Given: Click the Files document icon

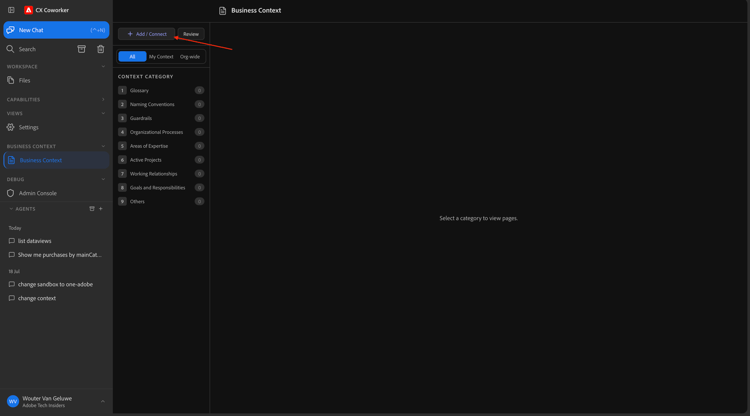Looking at the screenshot, I should (11, 80).
